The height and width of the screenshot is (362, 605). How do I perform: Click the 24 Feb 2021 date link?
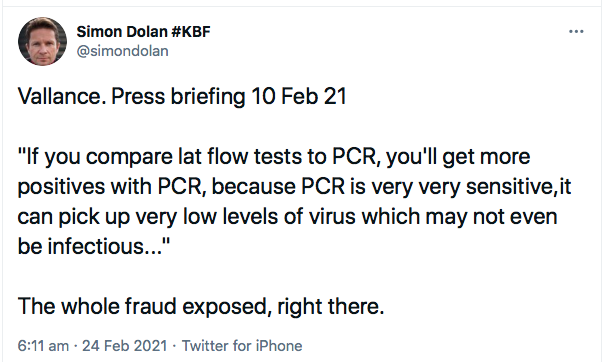coord(124,346)
